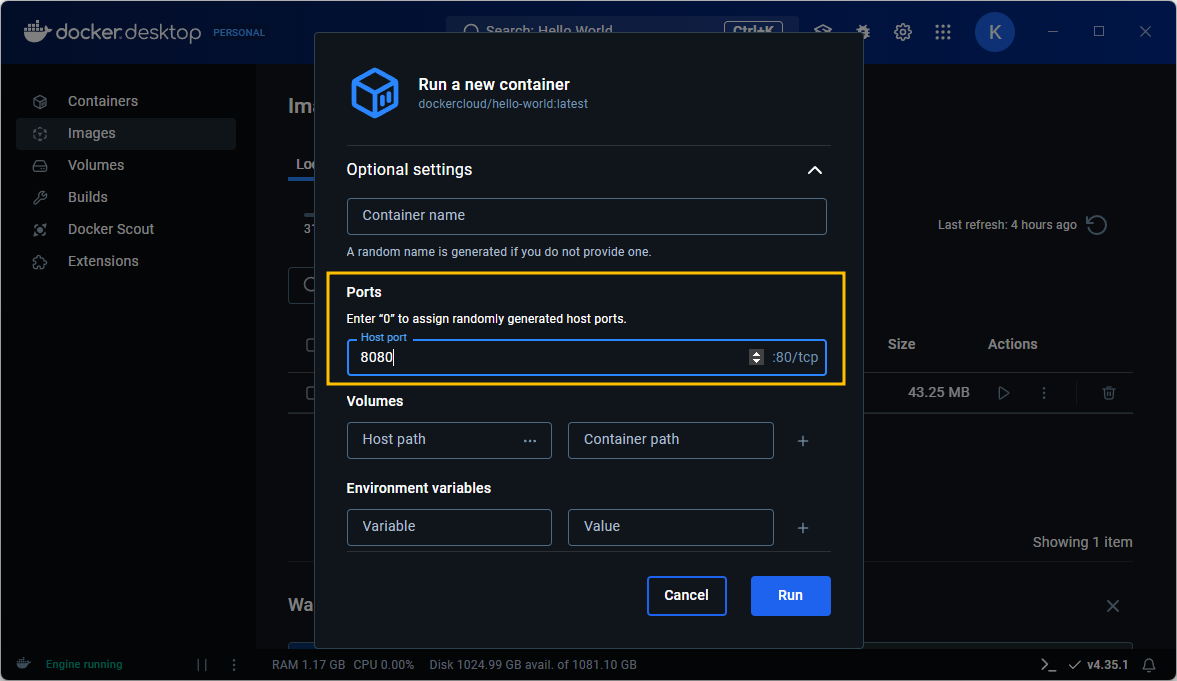Click the Container name field
The image size is (1177, 681).
[586, 216]
